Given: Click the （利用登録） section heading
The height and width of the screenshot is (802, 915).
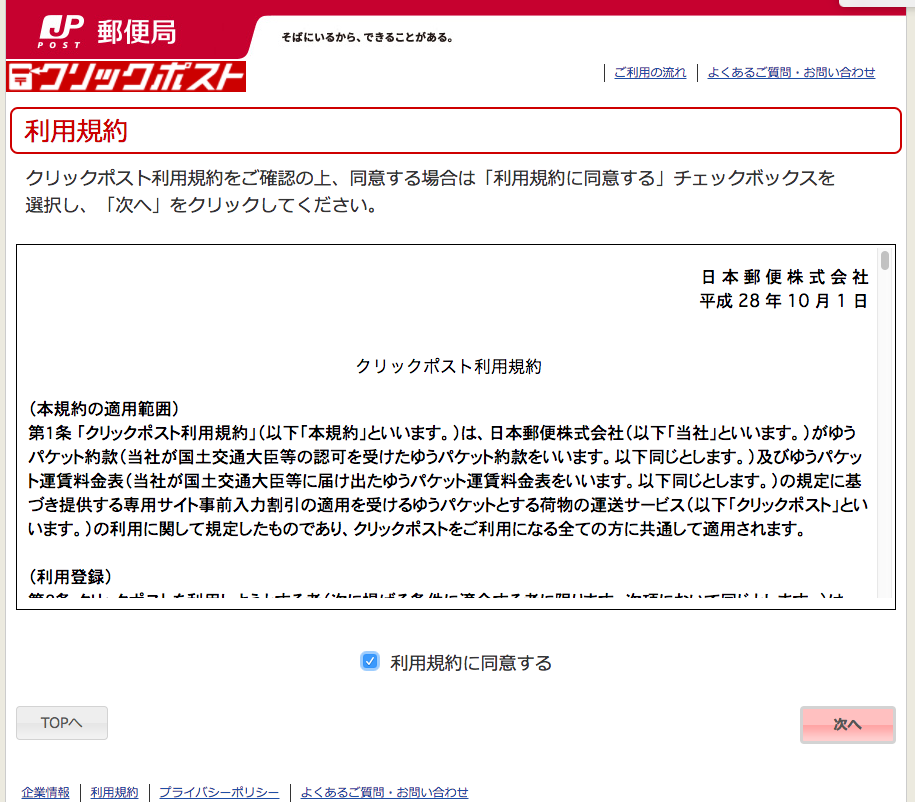Looking at the screenshot, I should point(70,577).
